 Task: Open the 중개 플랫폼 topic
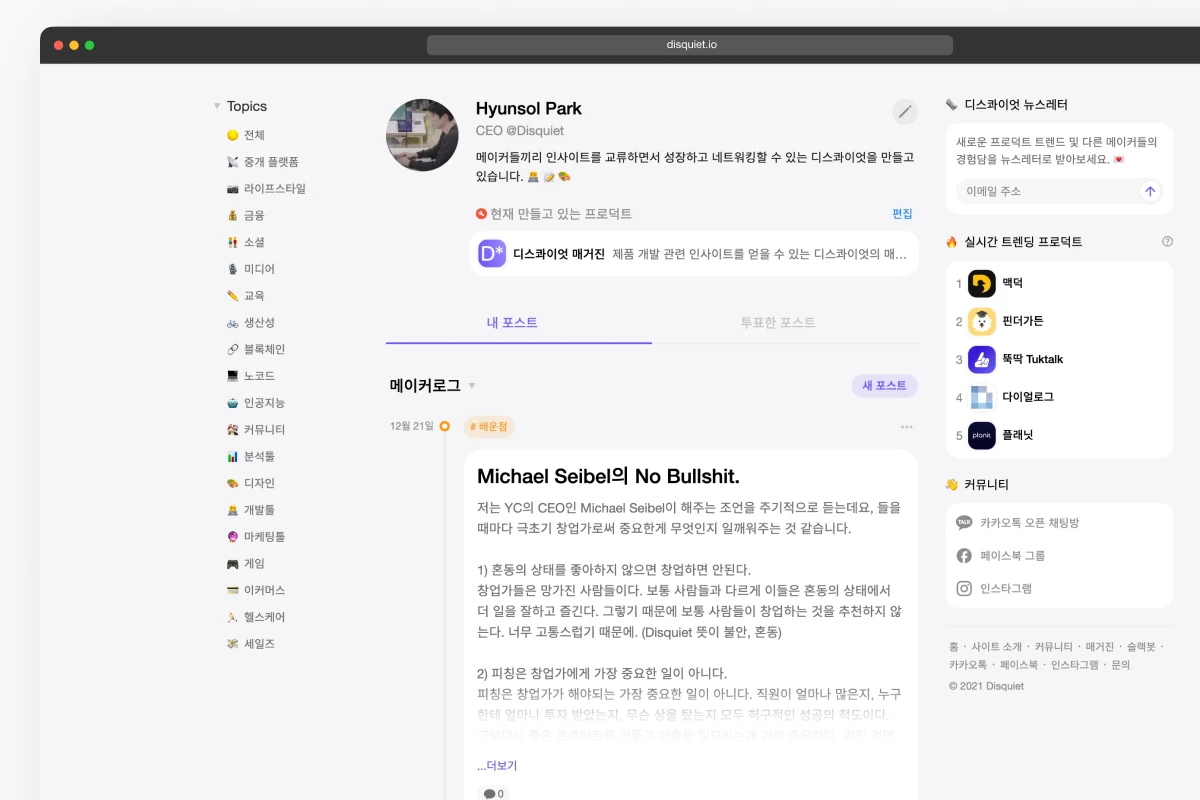(263, 162)
